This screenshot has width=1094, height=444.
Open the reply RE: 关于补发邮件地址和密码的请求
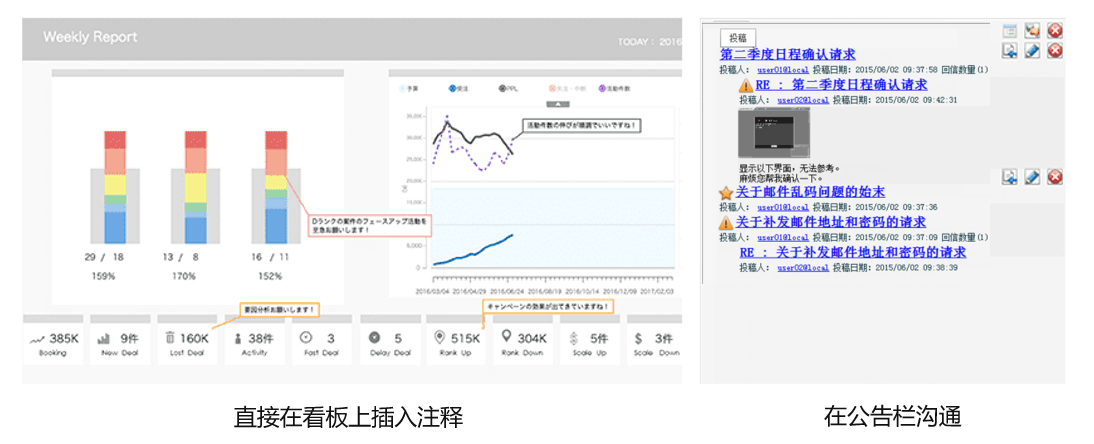point(853,252)
